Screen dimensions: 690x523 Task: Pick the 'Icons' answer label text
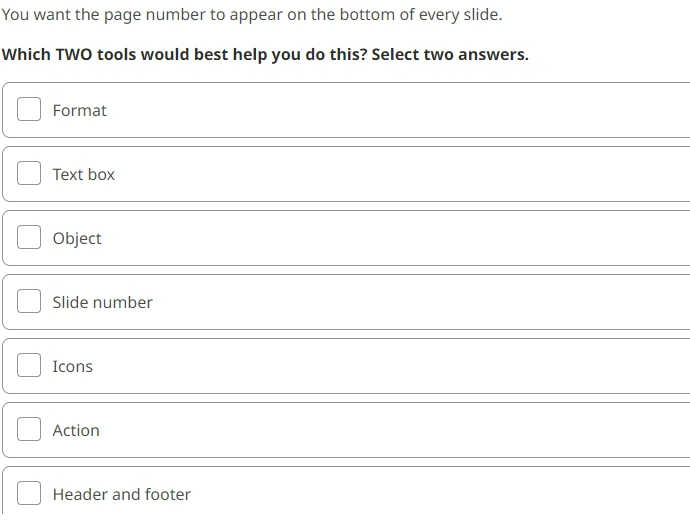tap(73, 366)
